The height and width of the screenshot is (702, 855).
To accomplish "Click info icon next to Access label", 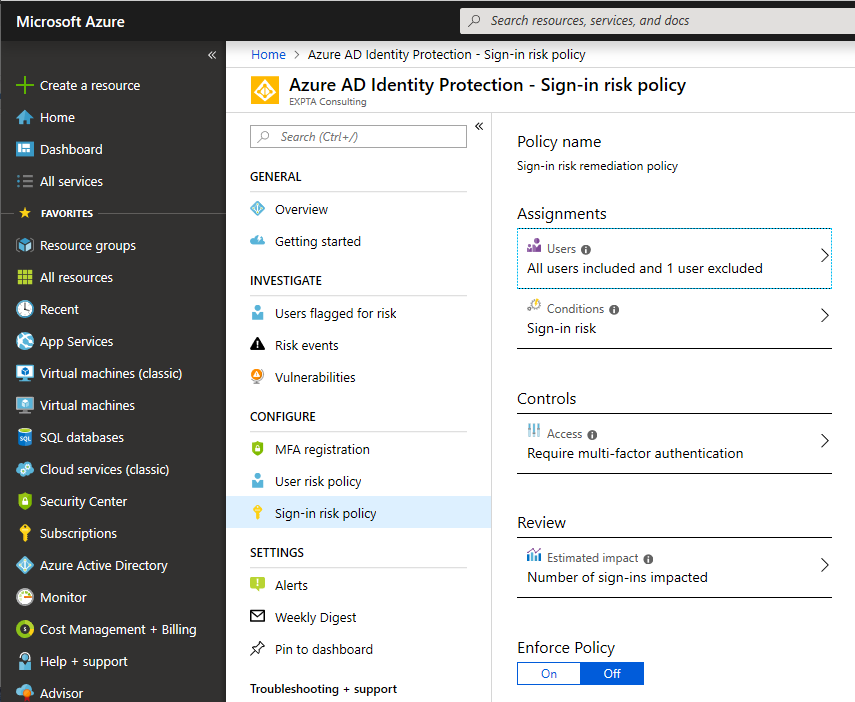I will click(592, 435).
